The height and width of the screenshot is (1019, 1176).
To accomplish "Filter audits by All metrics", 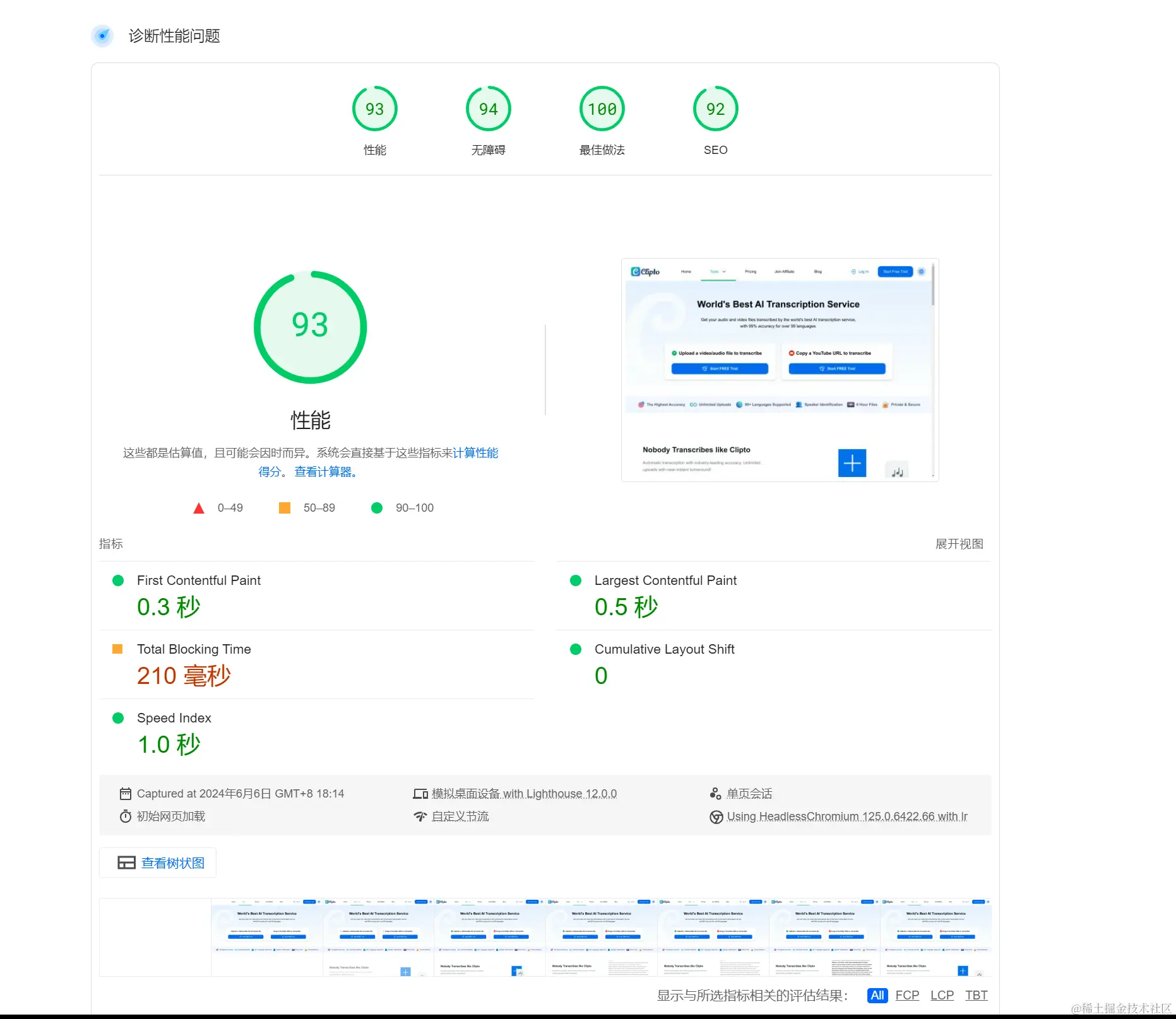I will click(x=877, y=996).
